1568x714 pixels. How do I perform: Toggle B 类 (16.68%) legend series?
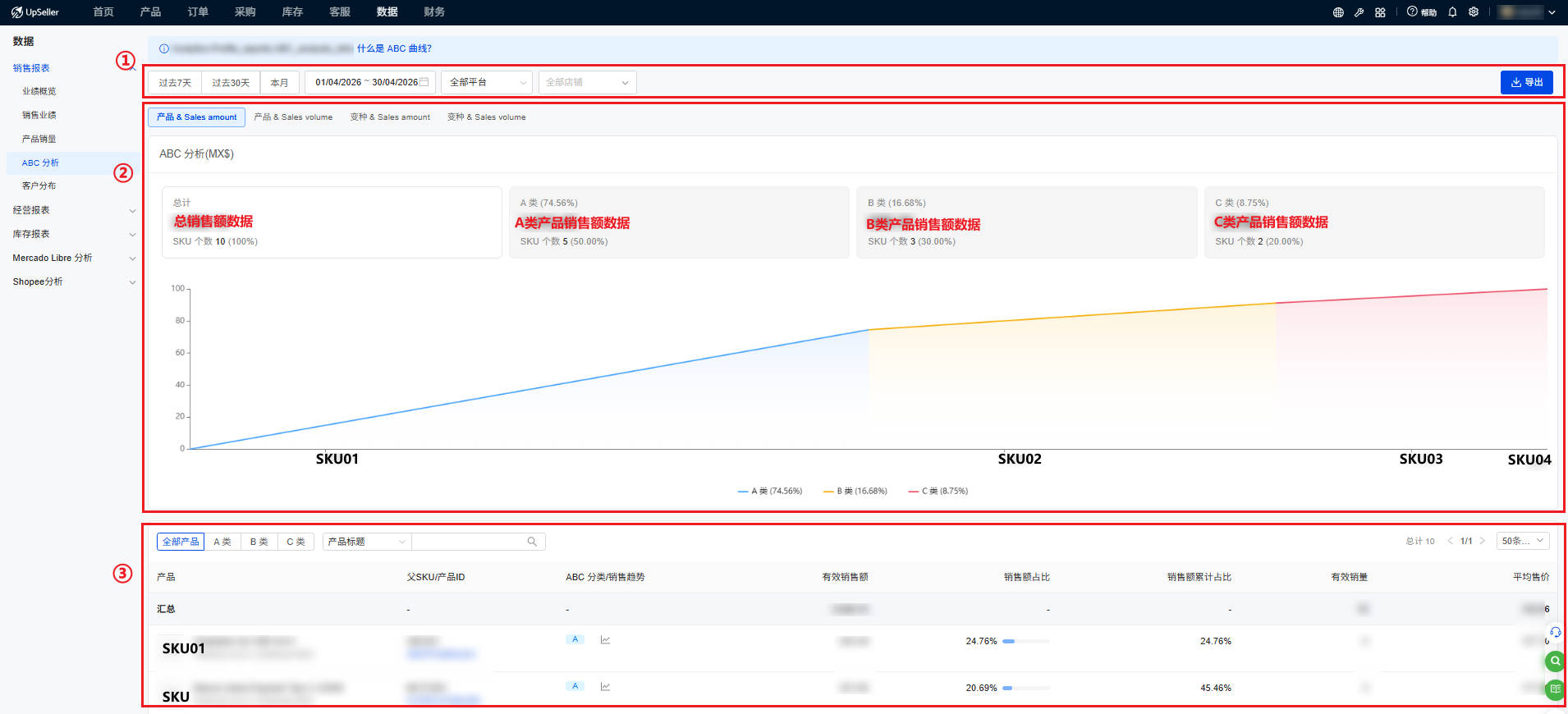point(855,491)
